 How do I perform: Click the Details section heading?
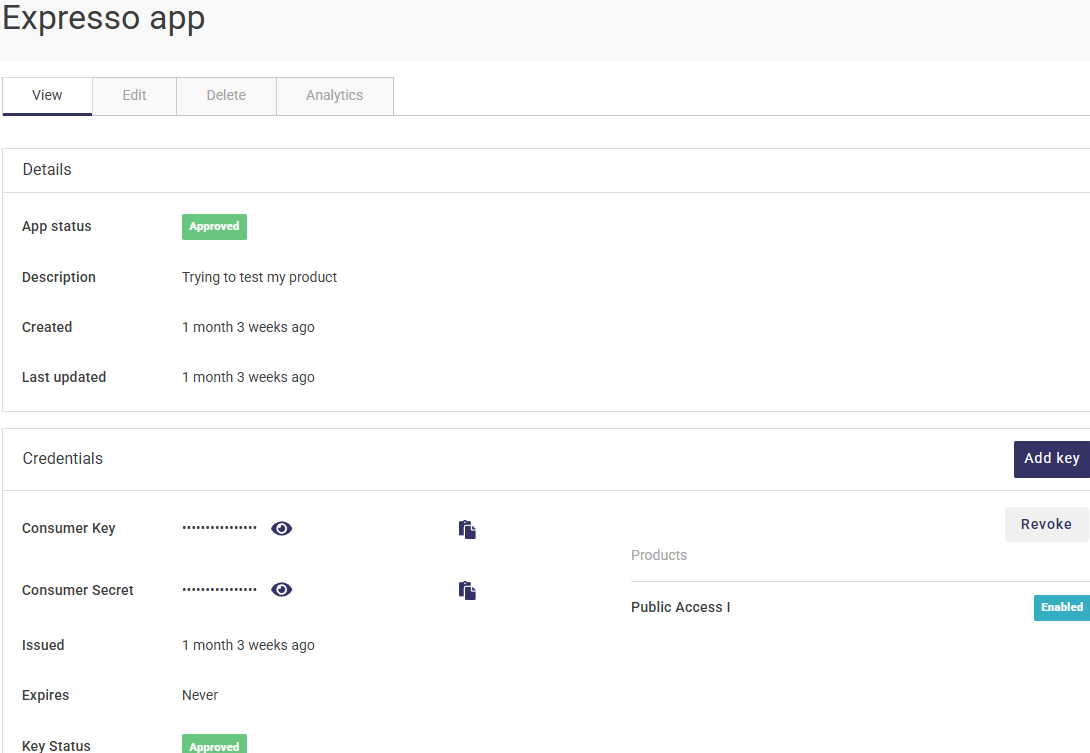pyautogui.click(x=47, y=170)
